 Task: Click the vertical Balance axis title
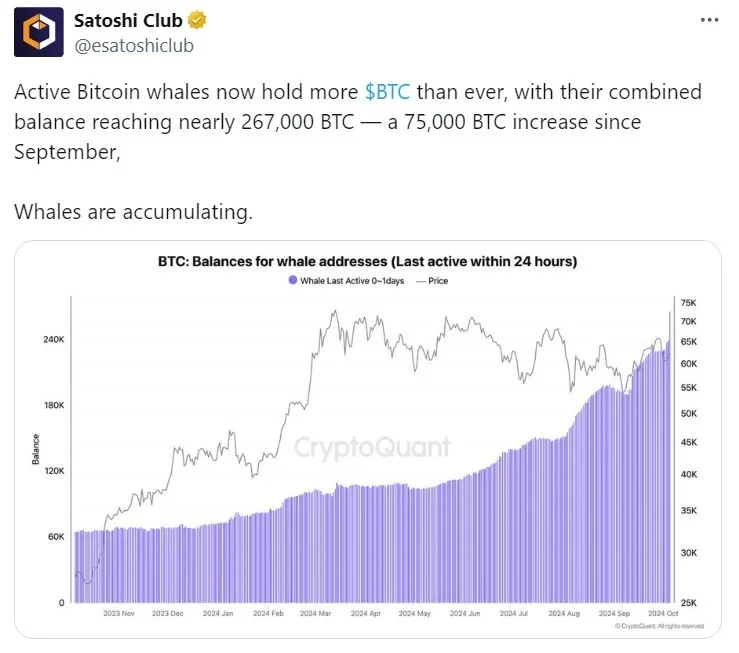tap(36, 449)
